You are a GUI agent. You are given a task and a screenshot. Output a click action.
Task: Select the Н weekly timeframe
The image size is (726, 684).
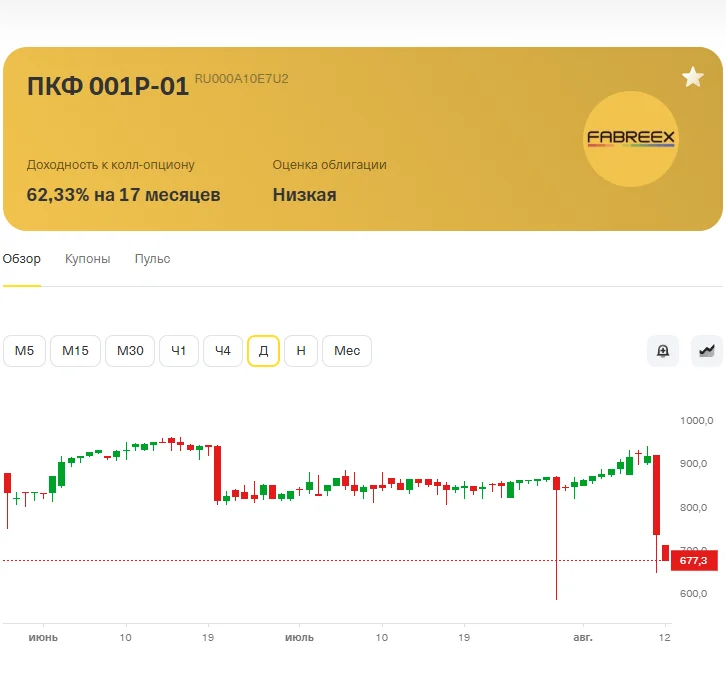(301, 351)
